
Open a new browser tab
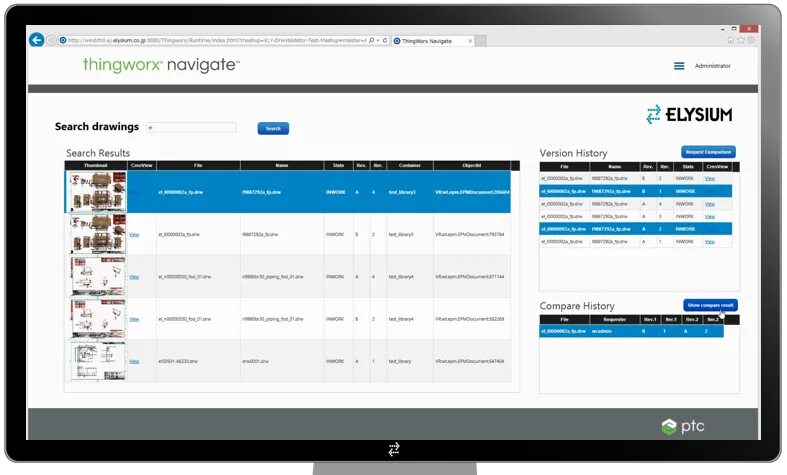click(x=481, y=41)
